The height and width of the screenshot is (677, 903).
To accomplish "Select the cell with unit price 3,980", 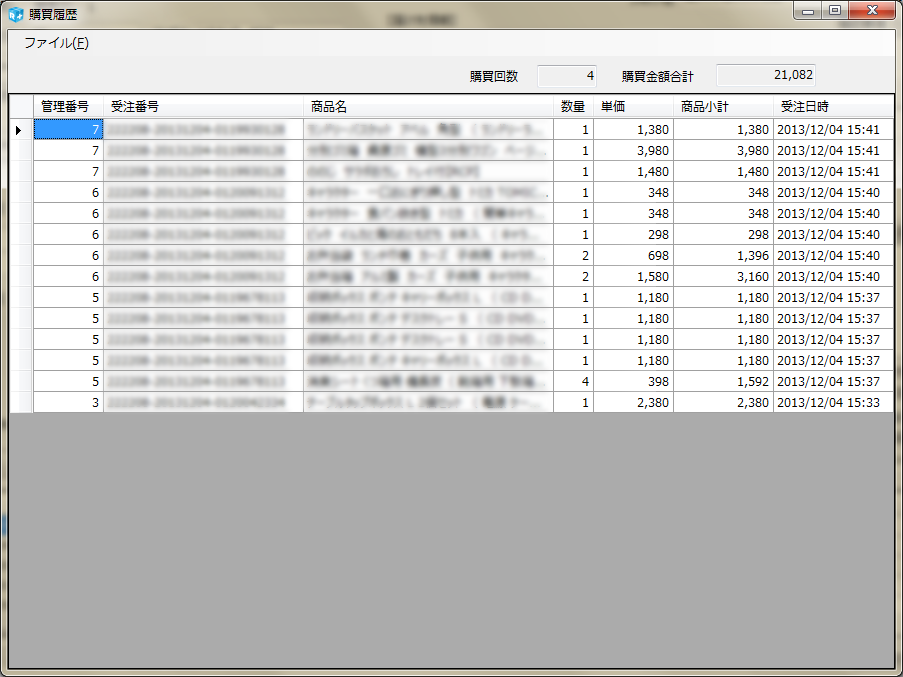I will point(633,151).
